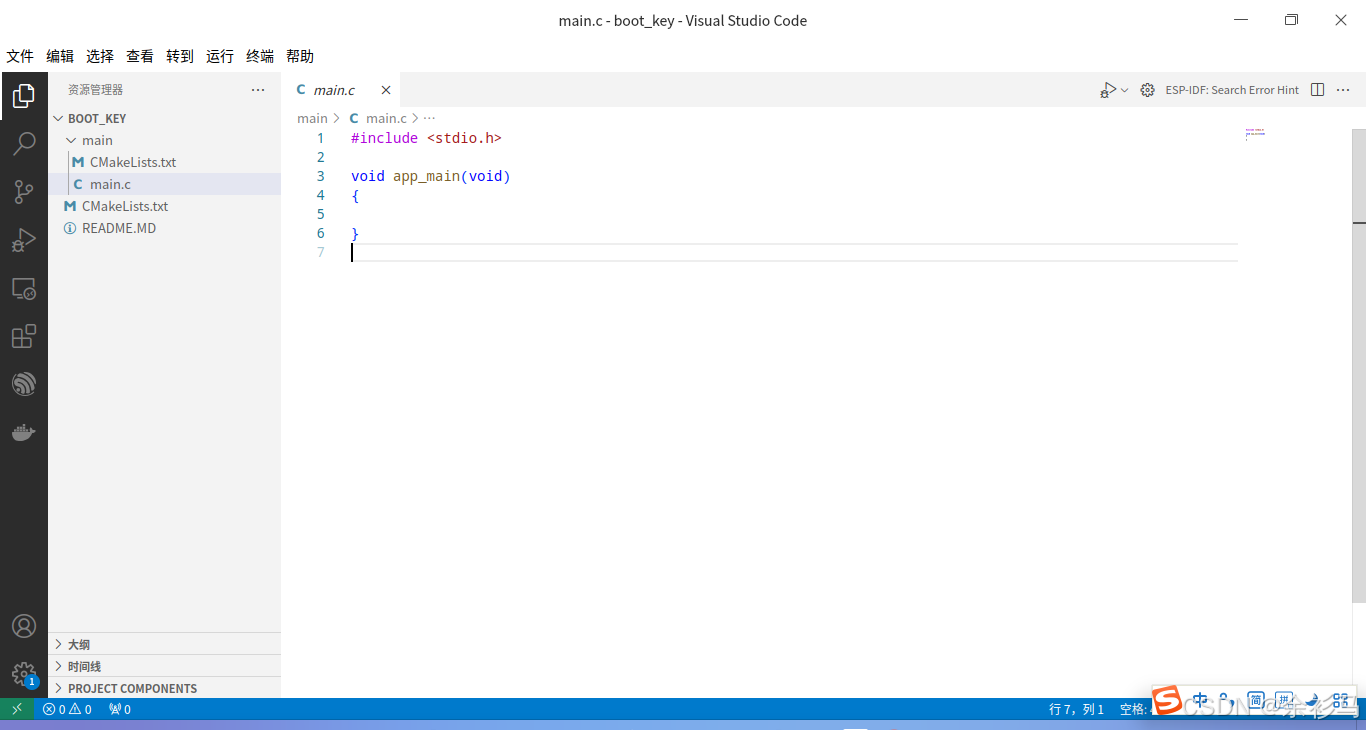The image size is (1366, 730).
Task: Open the 文件 File menu
Action: tap(20, 56)
